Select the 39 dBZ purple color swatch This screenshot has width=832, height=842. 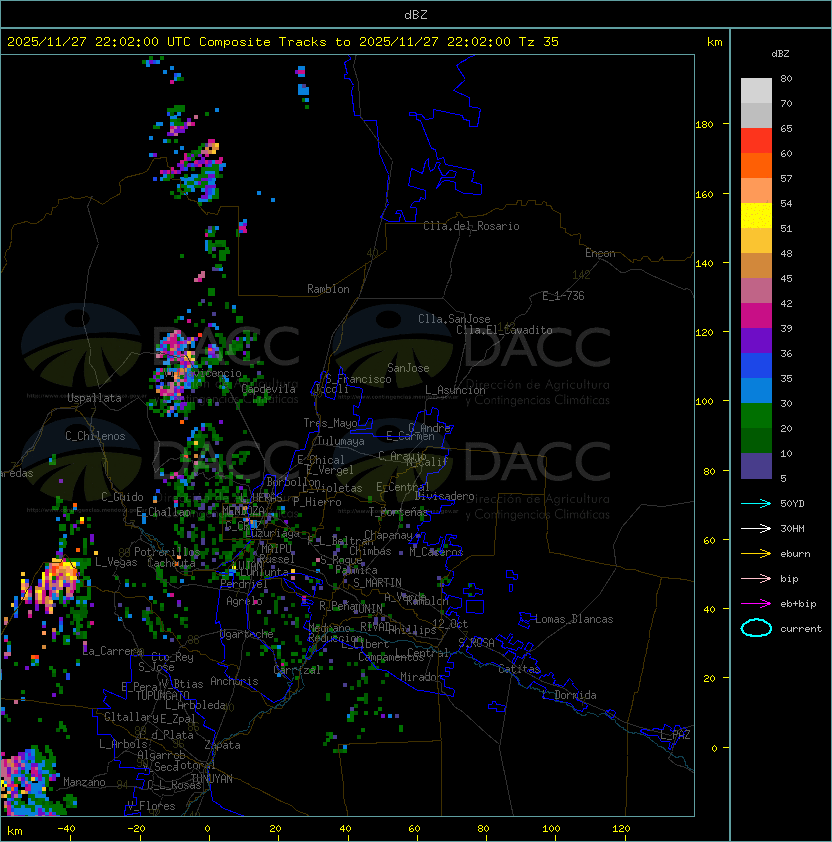(x=756, y=340)
